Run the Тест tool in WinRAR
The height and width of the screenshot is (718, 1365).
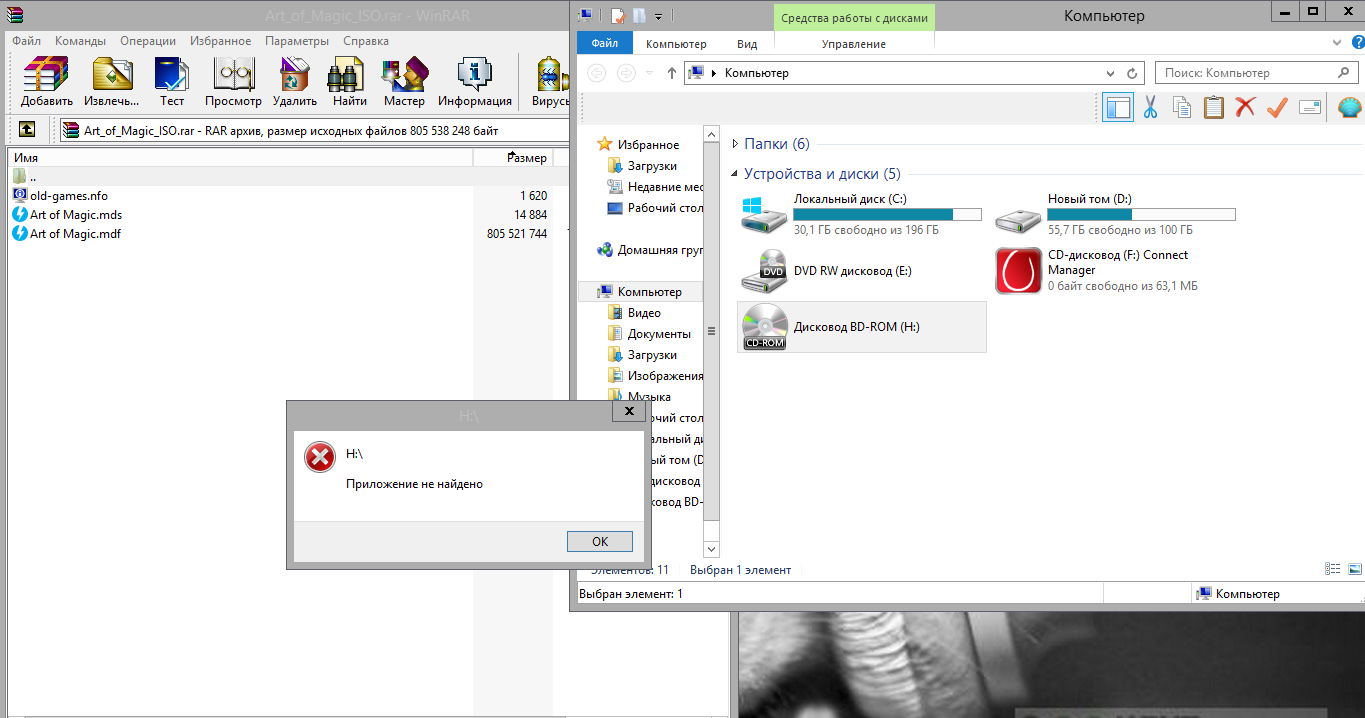coord(172,82)
